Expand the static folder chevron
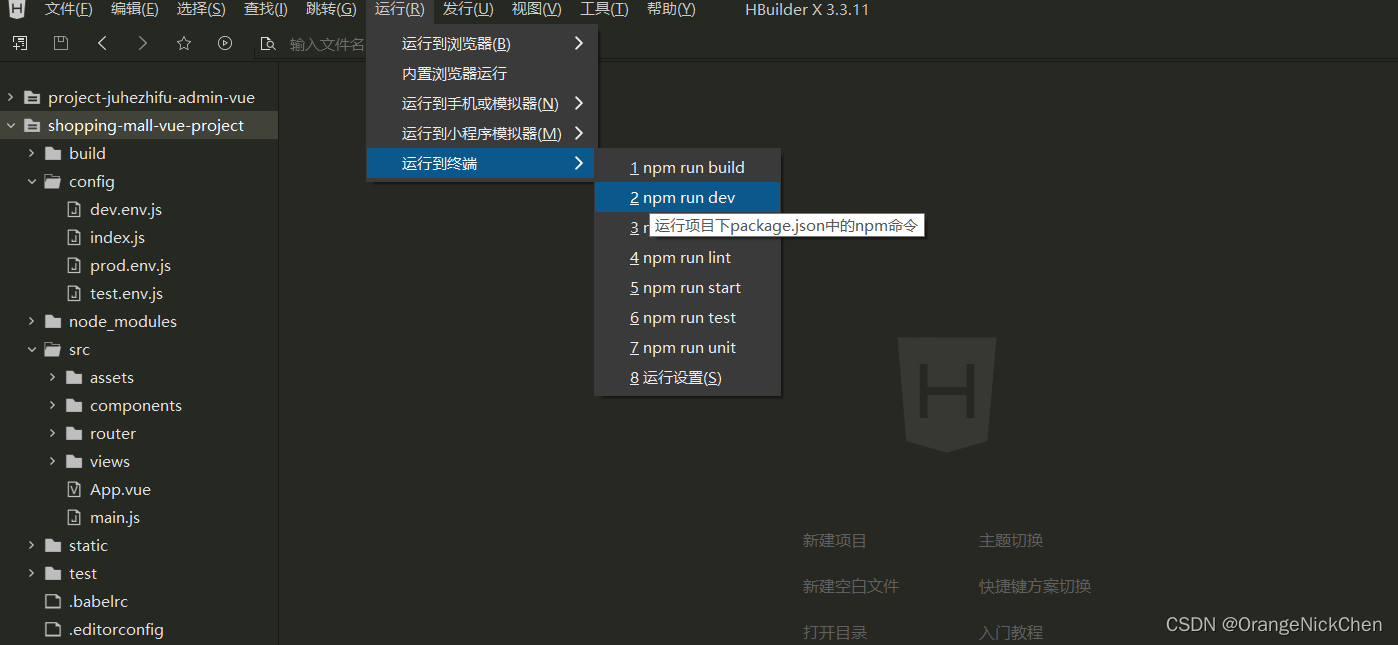The height and width of the screenshot is (645, 1398). [31, 546]
